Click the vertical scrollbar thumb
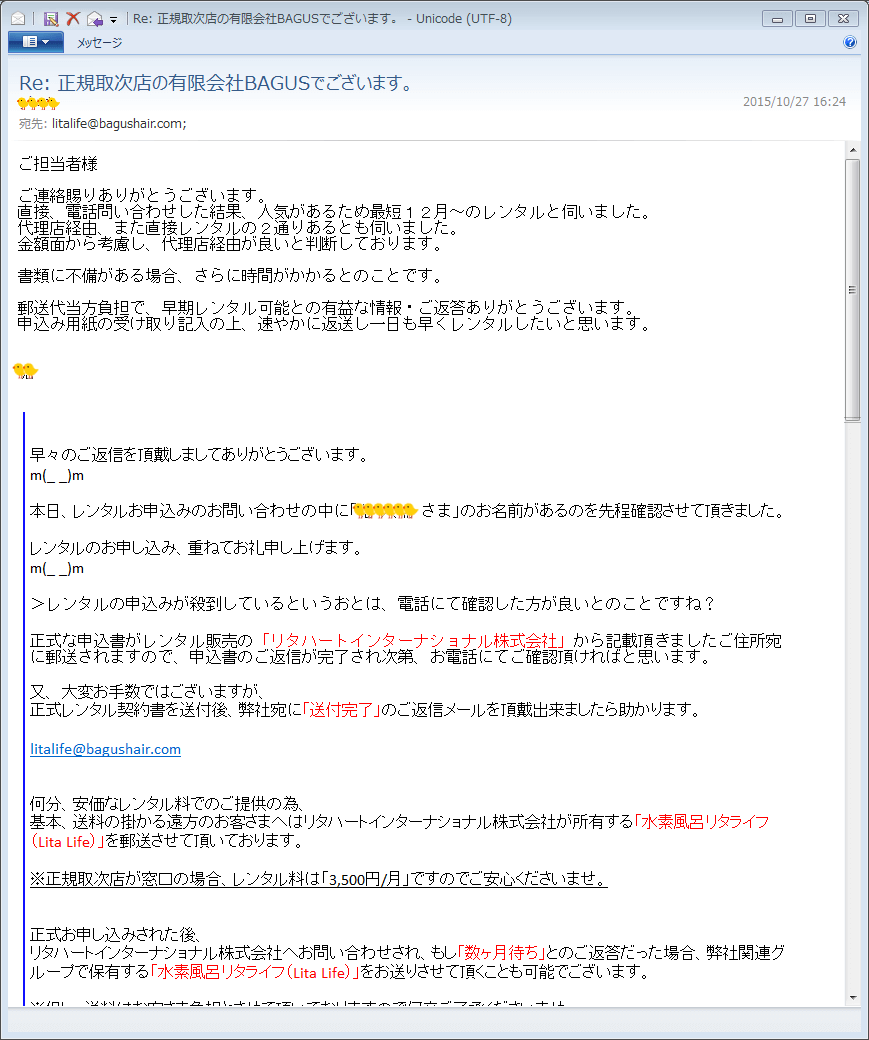This screenshot has height=1040, width=869. (x=852, y=290)
